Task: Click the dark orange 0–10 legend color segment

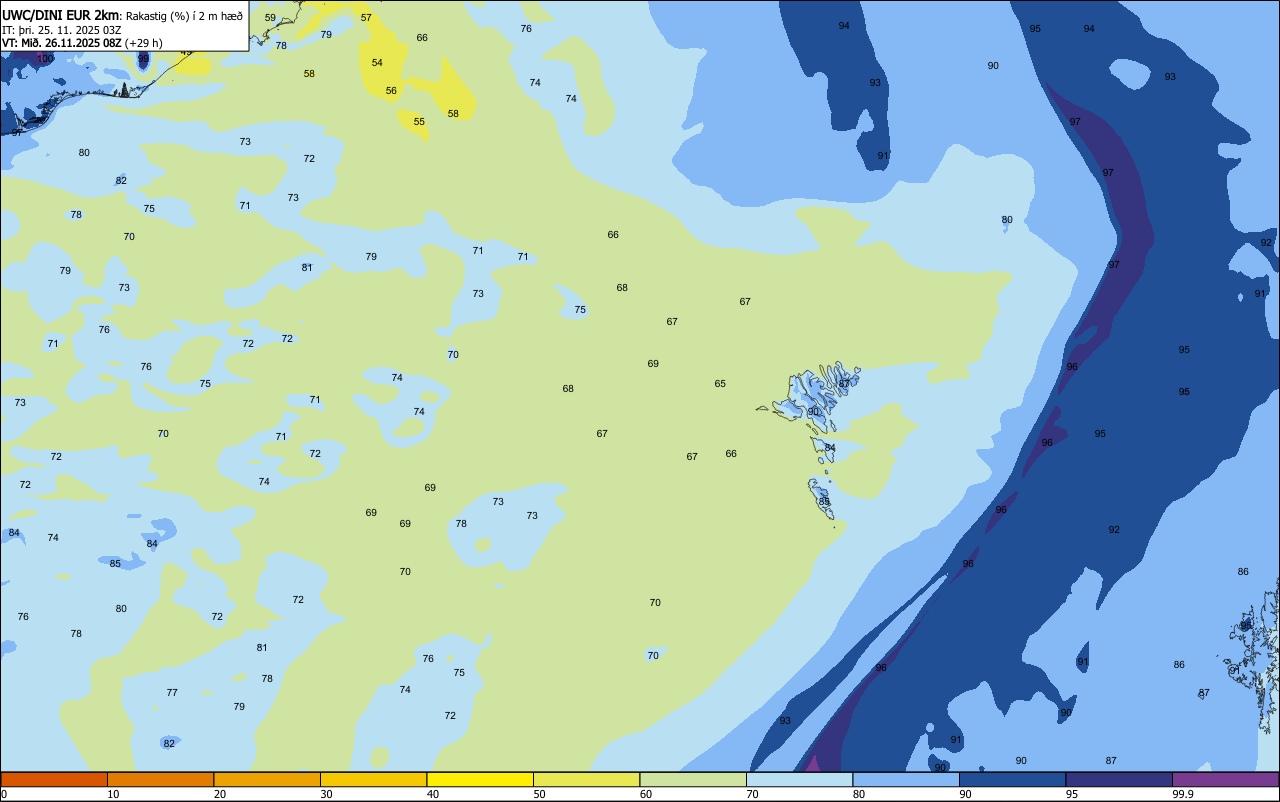Action: click(x=54, y=779)
